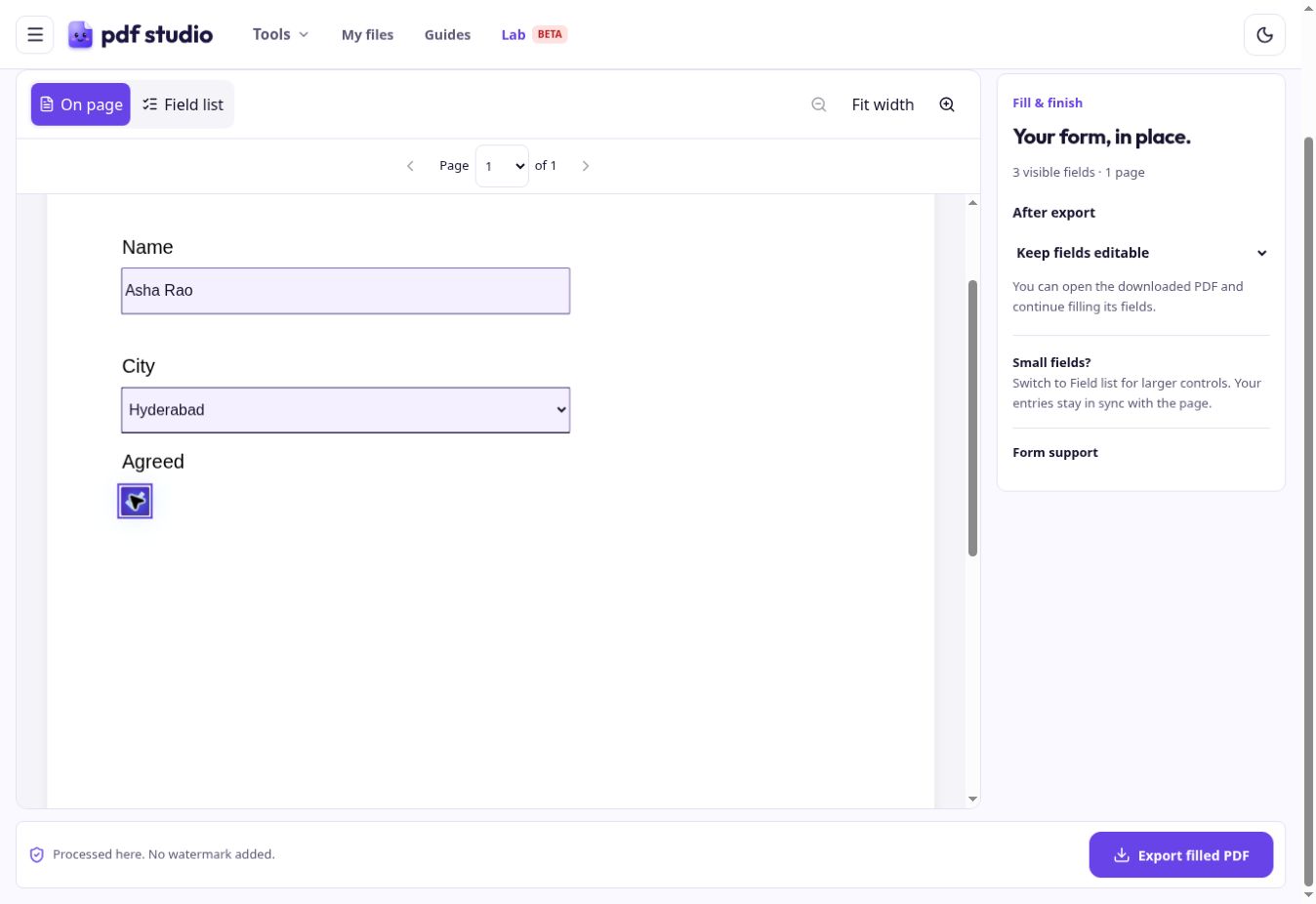Click the 'Agreed' field label
The width and height of the screenshot is (1316, 904).
(153, 462)
